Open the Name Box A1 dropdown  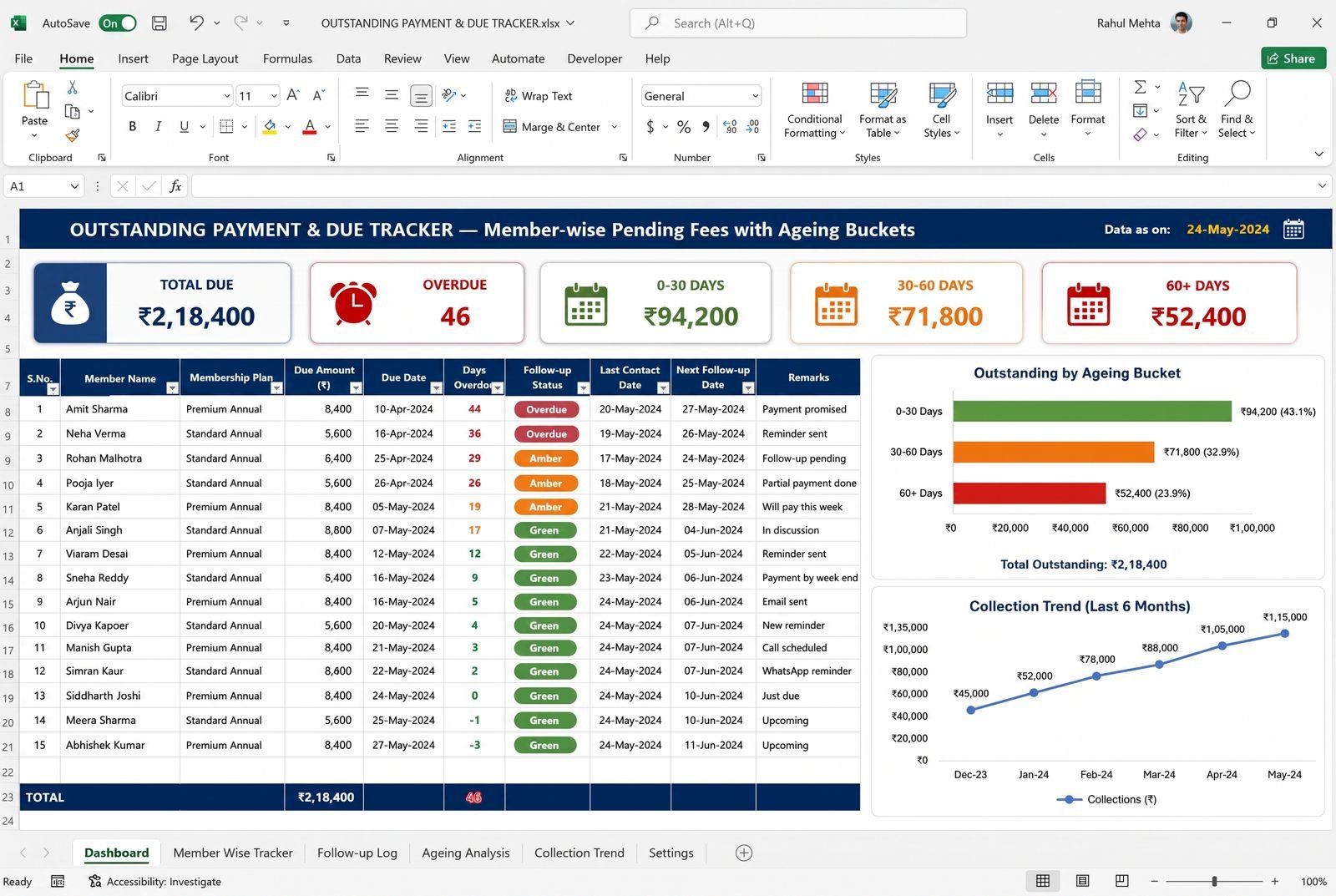click(74, 186)
